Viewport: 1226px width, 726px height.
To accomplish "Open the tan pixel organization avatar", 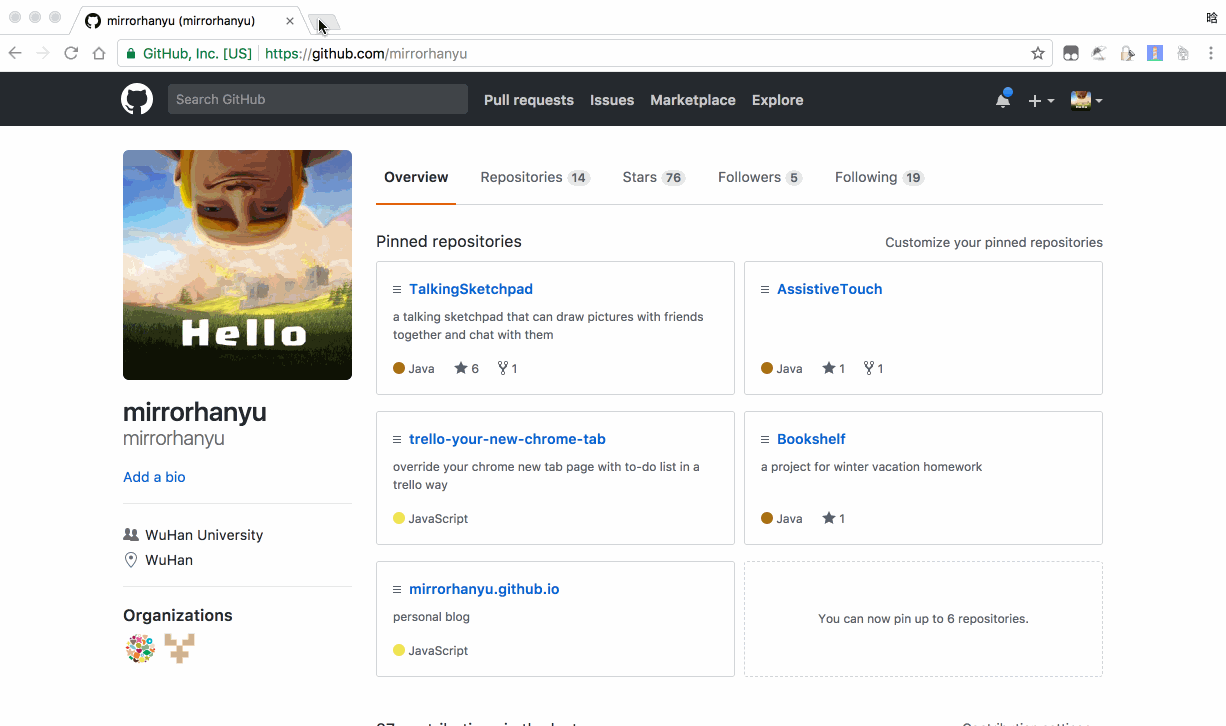I will pyautogui.click(x=179, y=648).
